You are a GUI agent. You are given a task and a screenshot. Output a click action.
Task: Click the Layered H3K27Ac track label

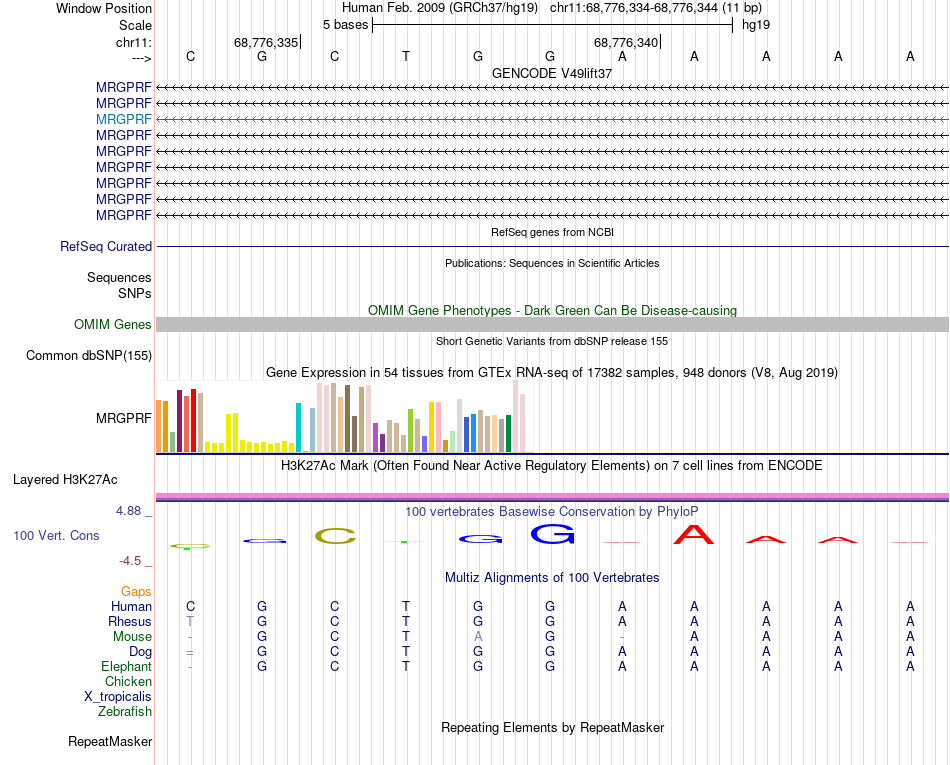(x=65, y=480)
